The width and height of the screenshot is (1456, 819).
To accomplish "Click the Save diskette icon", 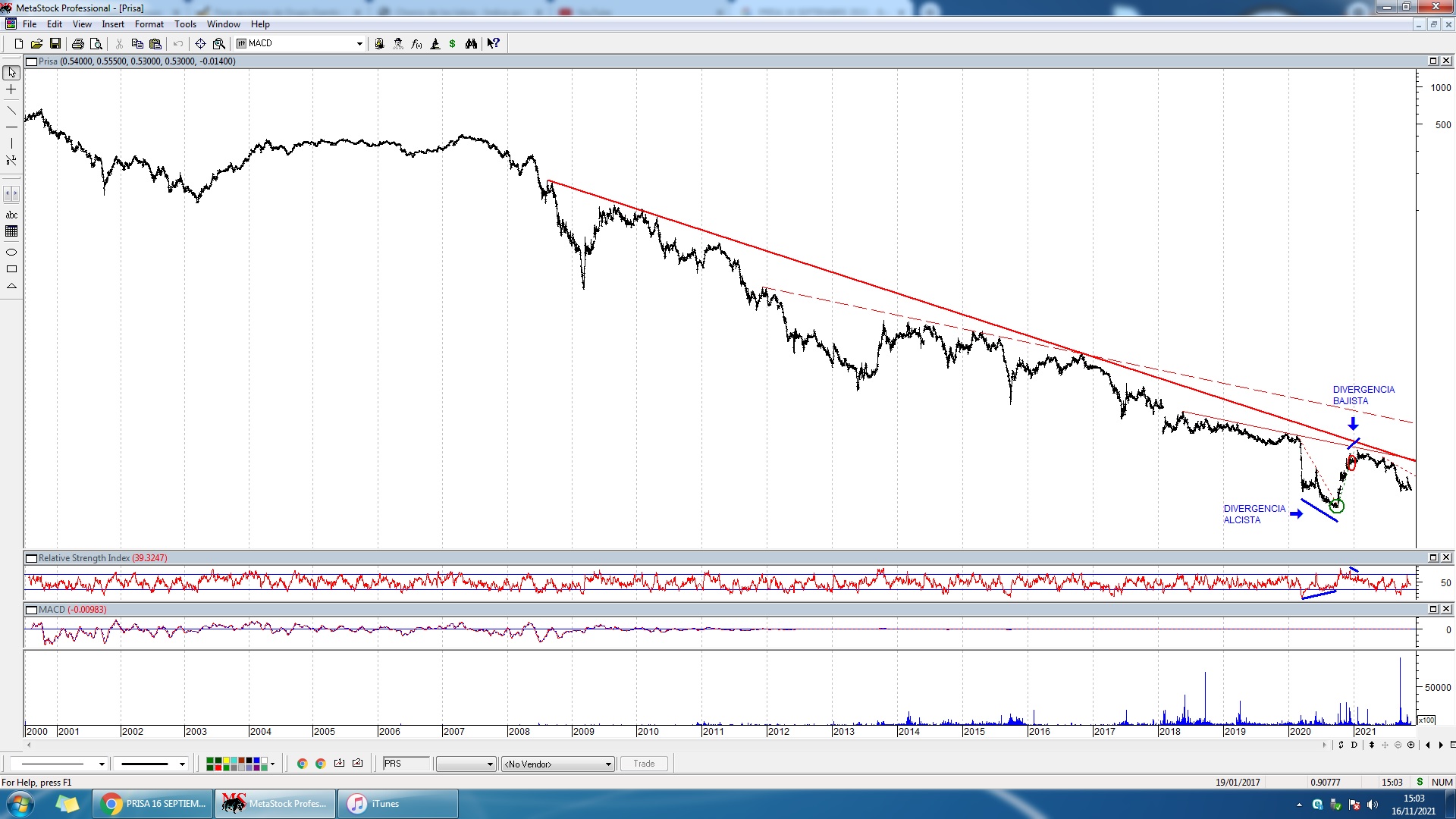I will tap(55, 44).
